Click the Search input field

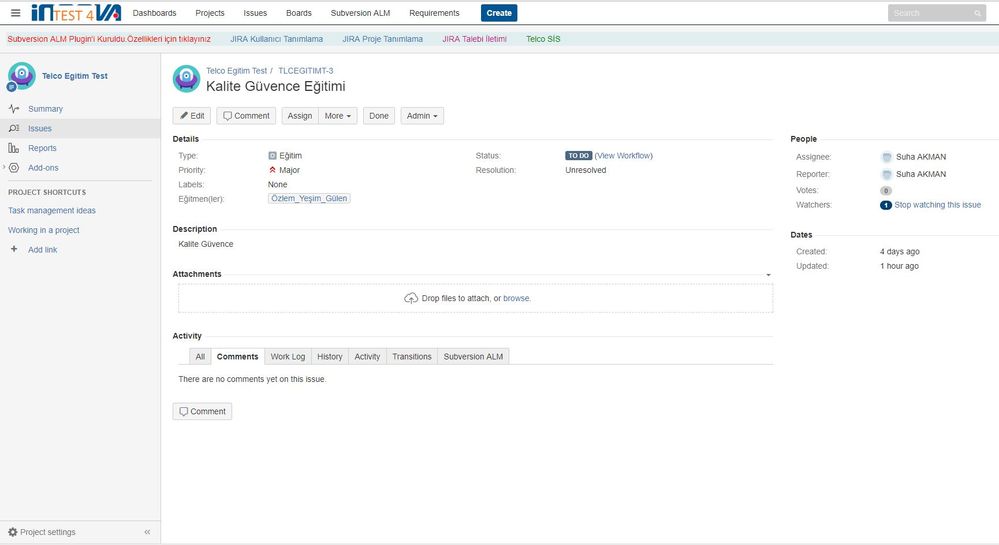click(x=937, y=13)
